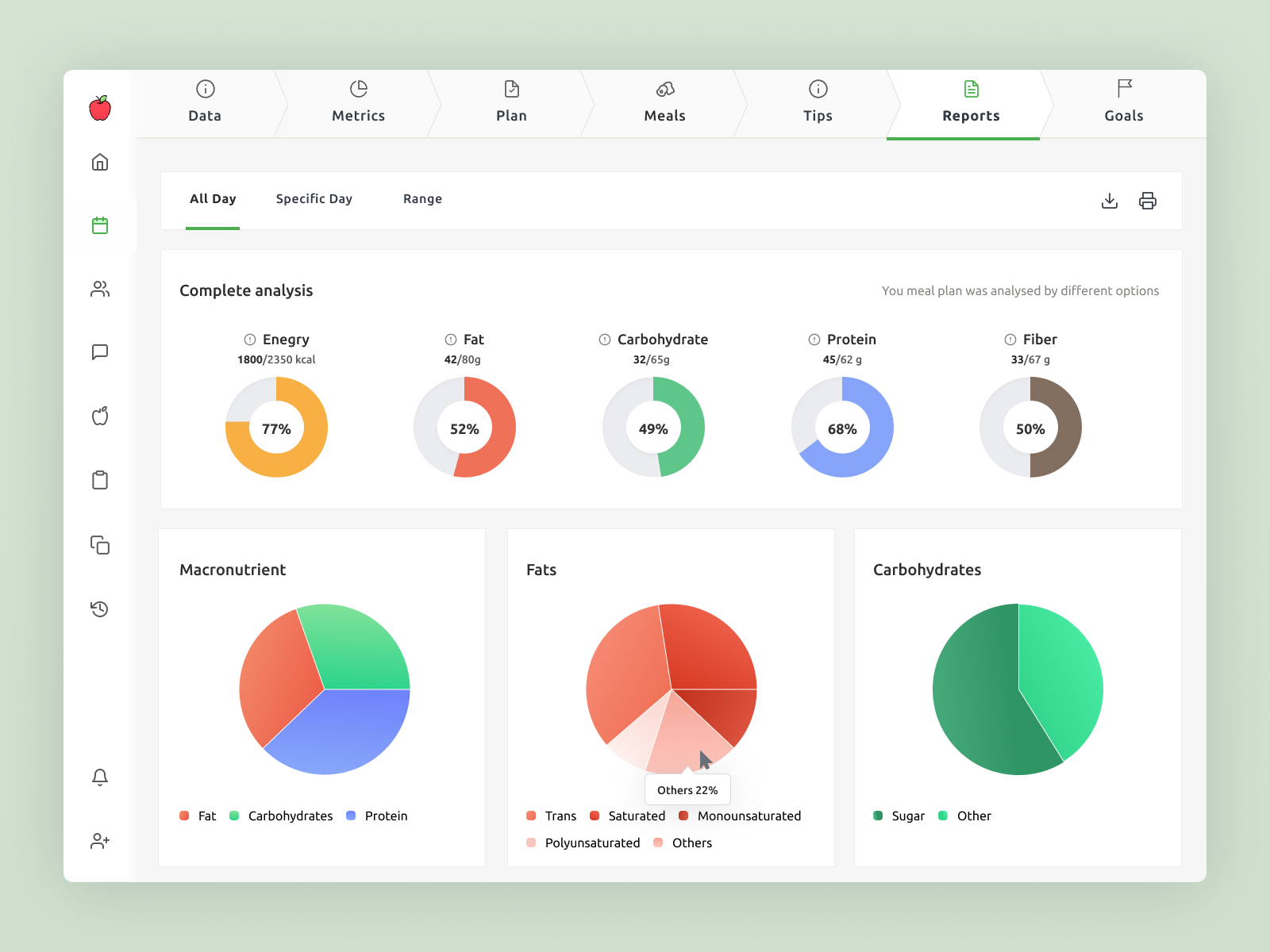Open the chat message icon in sidebar

pos(100,352)
